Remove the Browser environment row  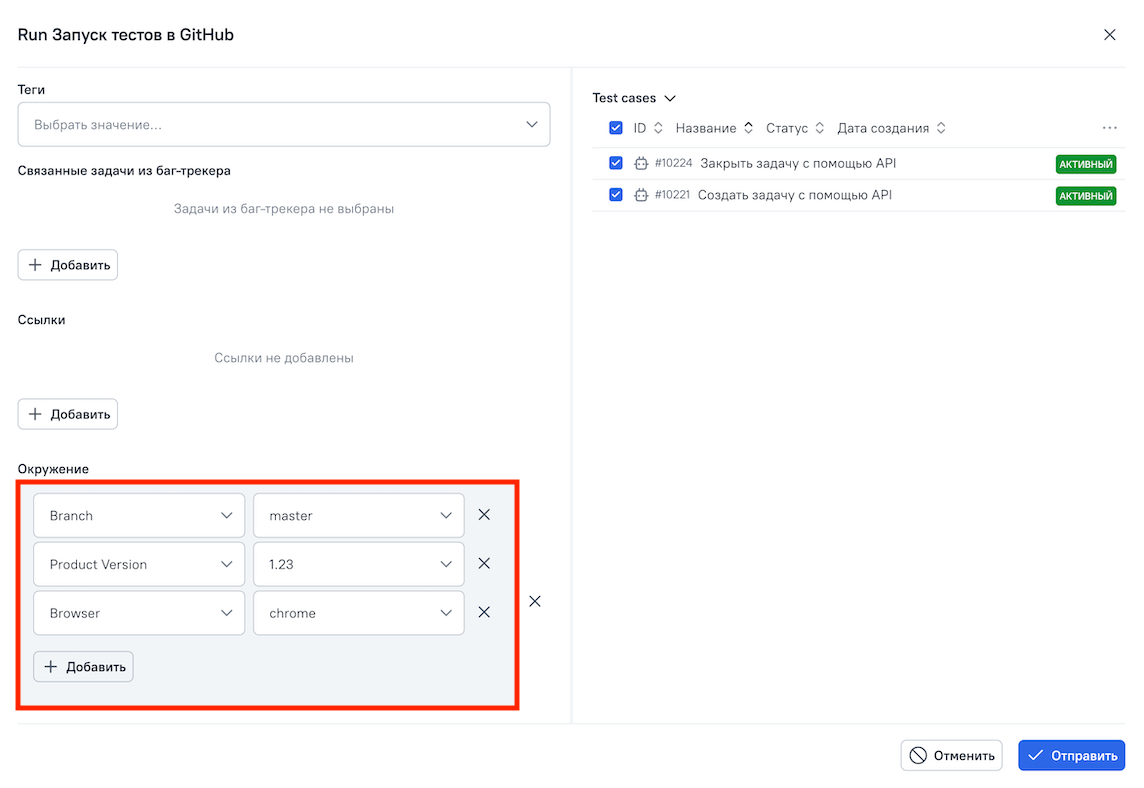[484, 612]
